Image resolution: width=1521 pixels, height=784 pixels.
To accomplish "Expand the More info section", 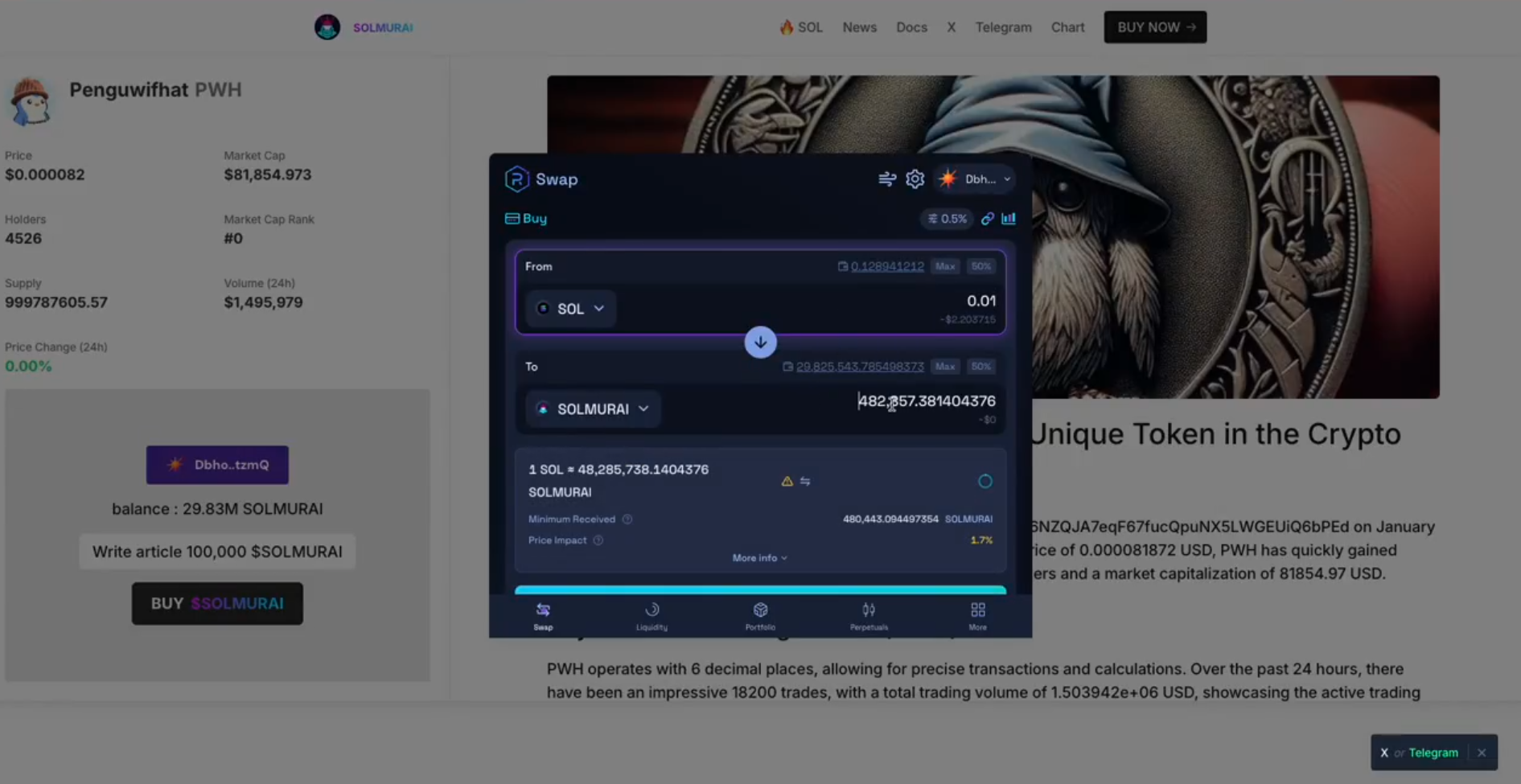I will click(759, 558).
